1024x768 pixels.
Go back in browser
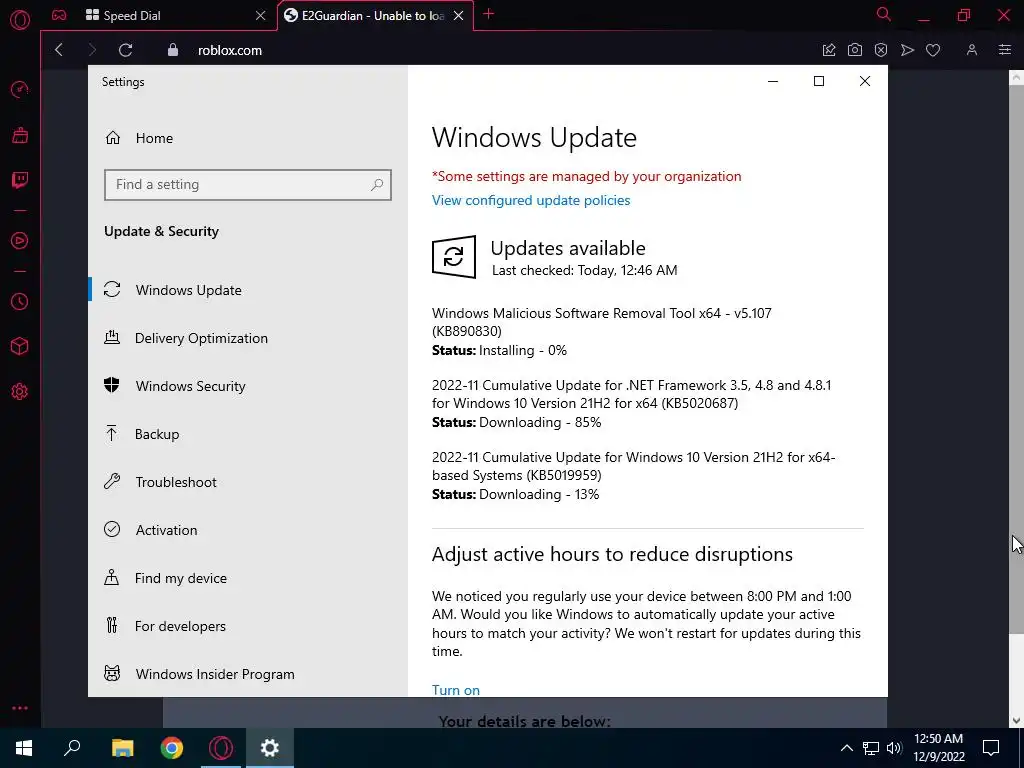pos(59,50)
